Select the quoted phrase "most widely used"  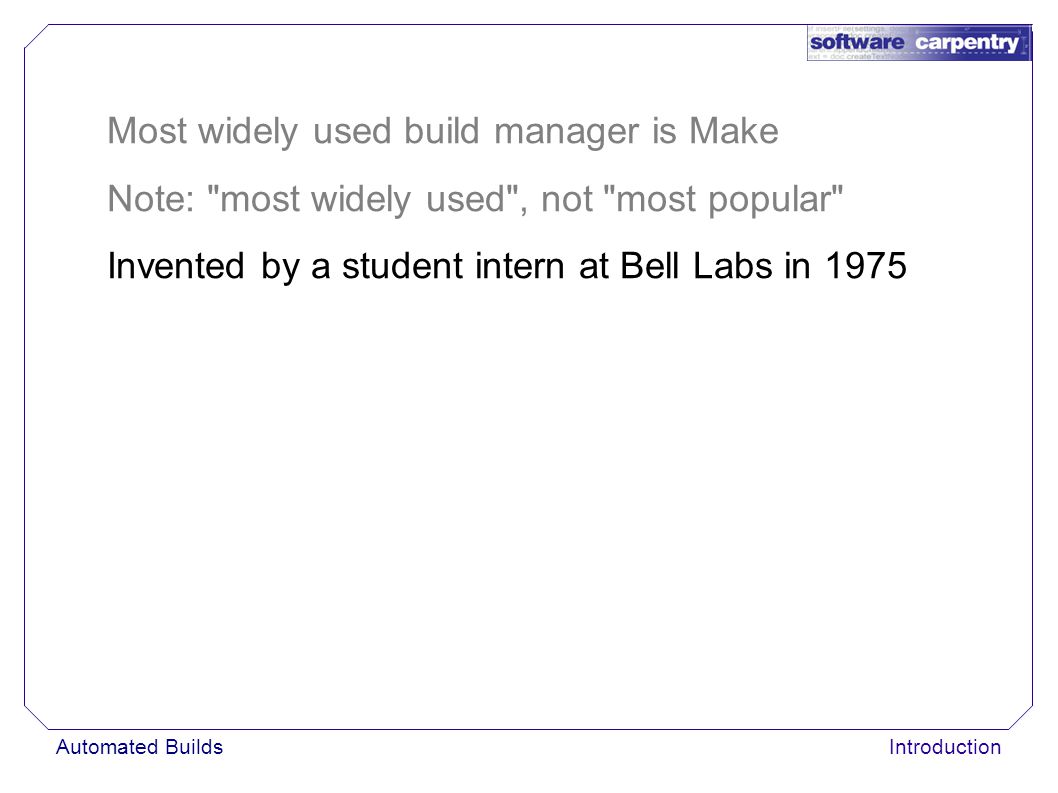point(362,200)
